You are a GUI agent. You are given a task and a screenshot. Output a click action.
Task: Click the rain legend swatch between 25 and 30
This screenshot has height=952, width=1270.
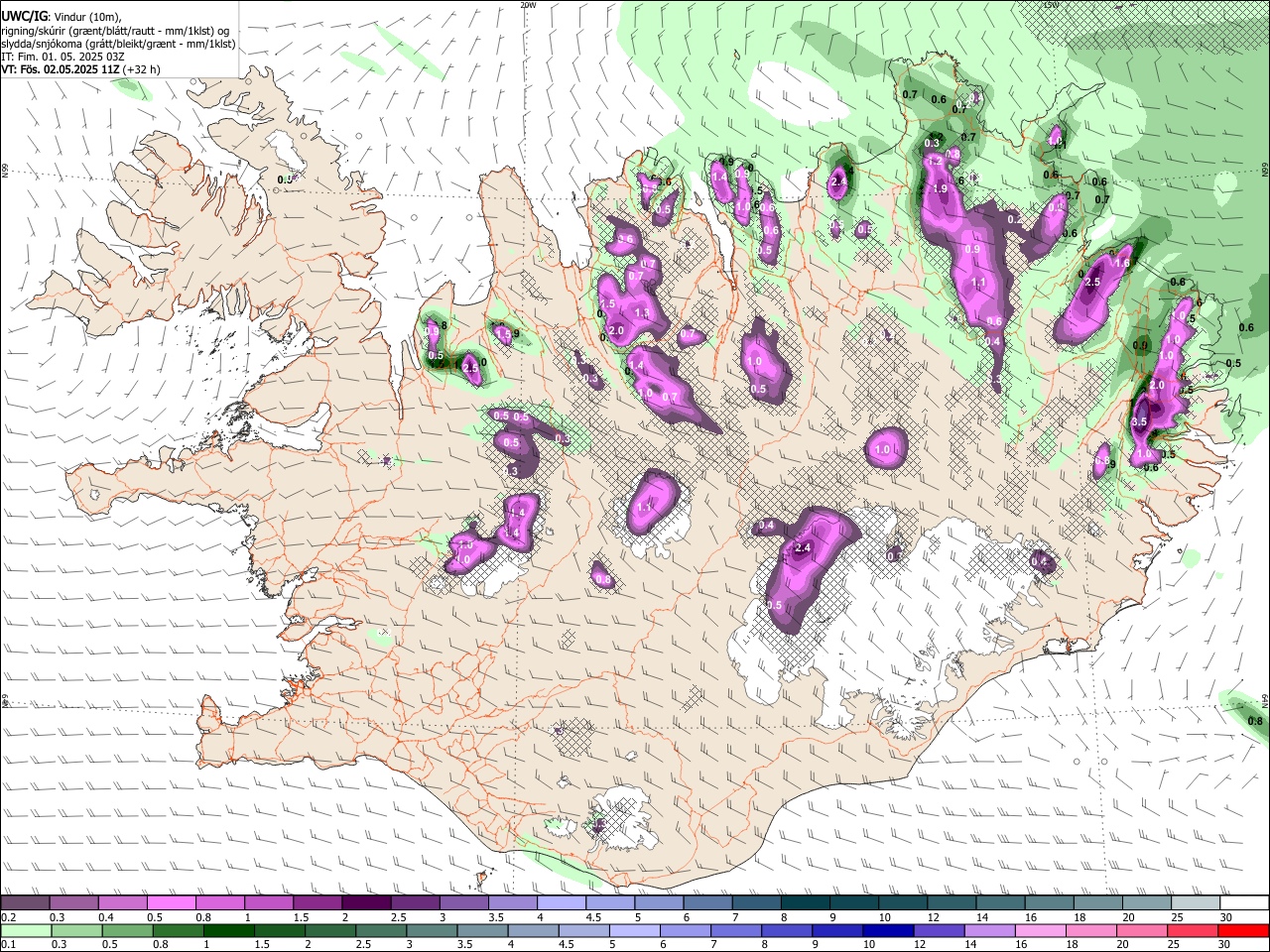(x=1195, y=930)
